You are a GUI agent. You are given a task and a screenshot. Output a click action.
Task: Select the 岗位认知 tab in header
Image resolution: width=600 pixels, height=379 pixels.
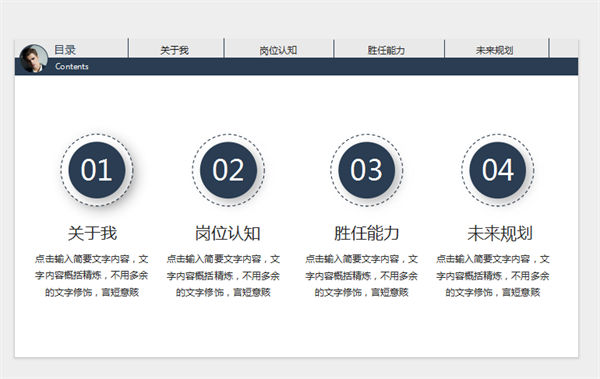(x=278, y=50)
